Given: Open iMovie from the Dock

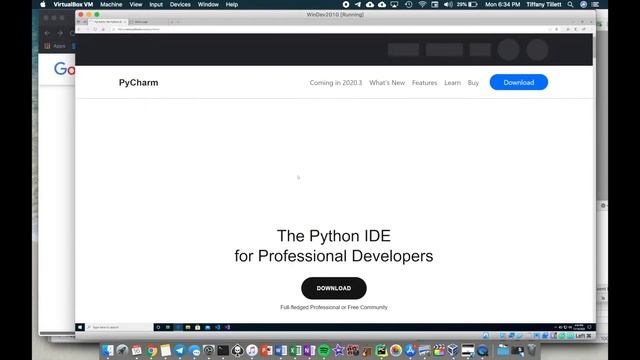Looking at the screenshot, I should (338, 350).
